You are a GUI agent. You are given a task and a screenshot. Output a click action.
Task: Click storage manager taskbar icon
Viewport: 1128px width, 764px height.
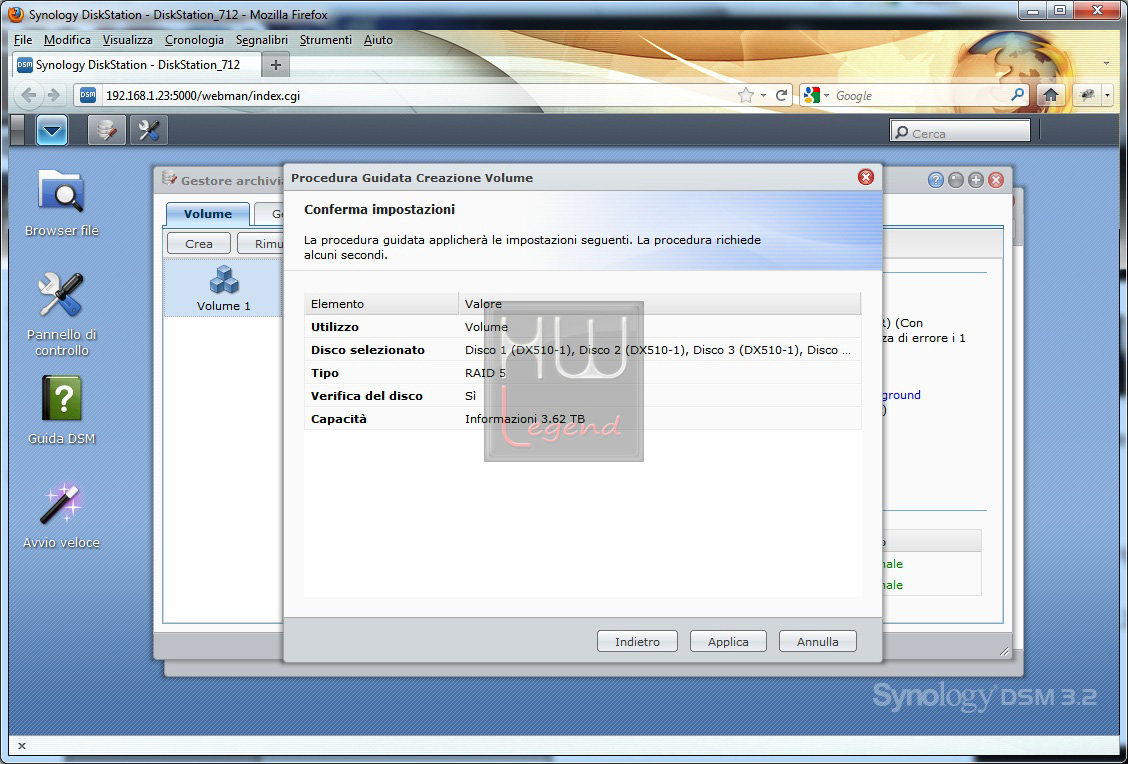106,130
